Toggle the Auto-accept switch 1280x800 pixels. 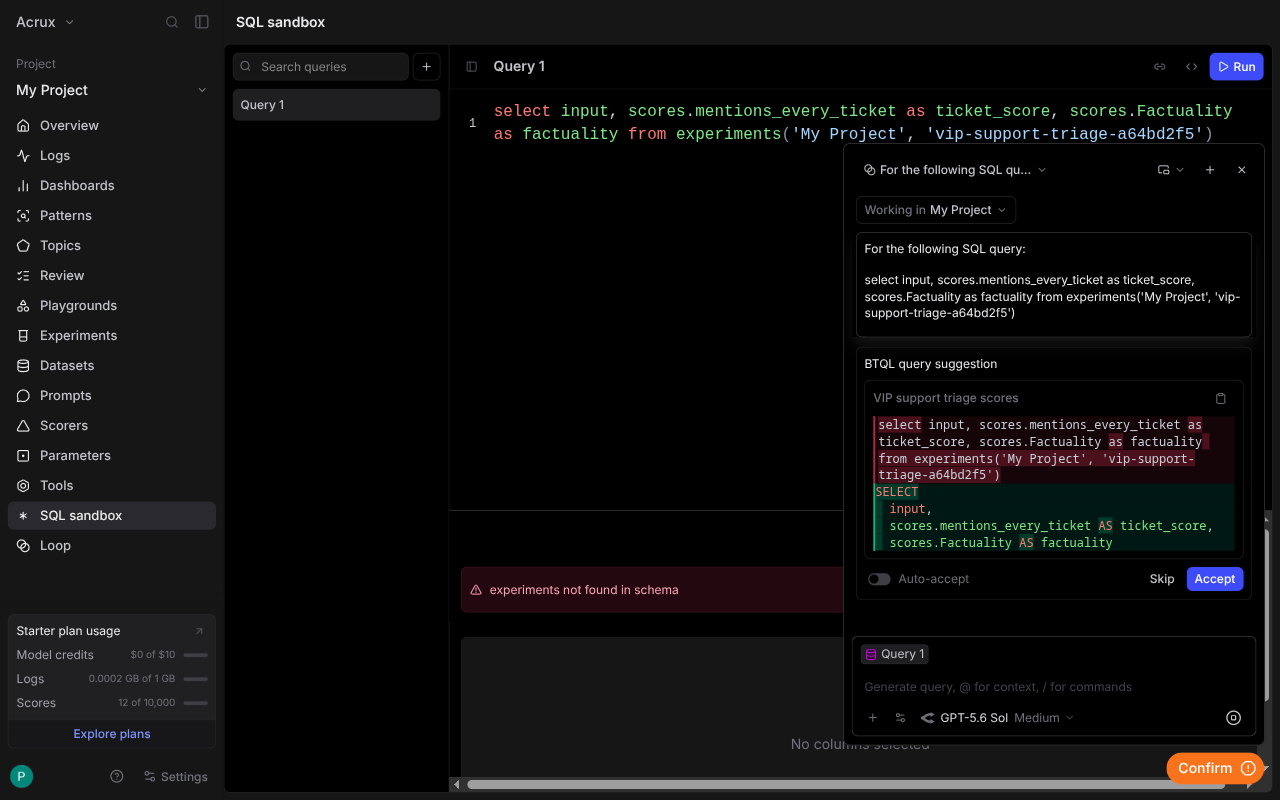(x=879, y=579)
